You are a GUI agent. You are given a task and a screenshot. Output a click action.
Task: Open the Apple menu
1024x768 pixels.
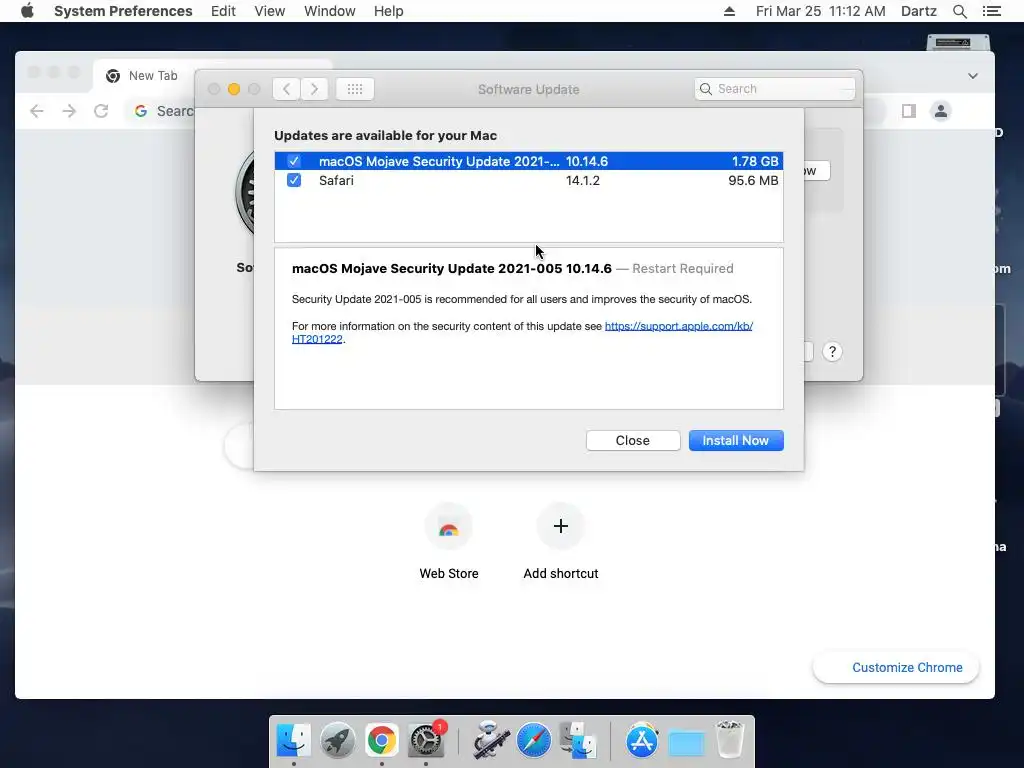27,11
